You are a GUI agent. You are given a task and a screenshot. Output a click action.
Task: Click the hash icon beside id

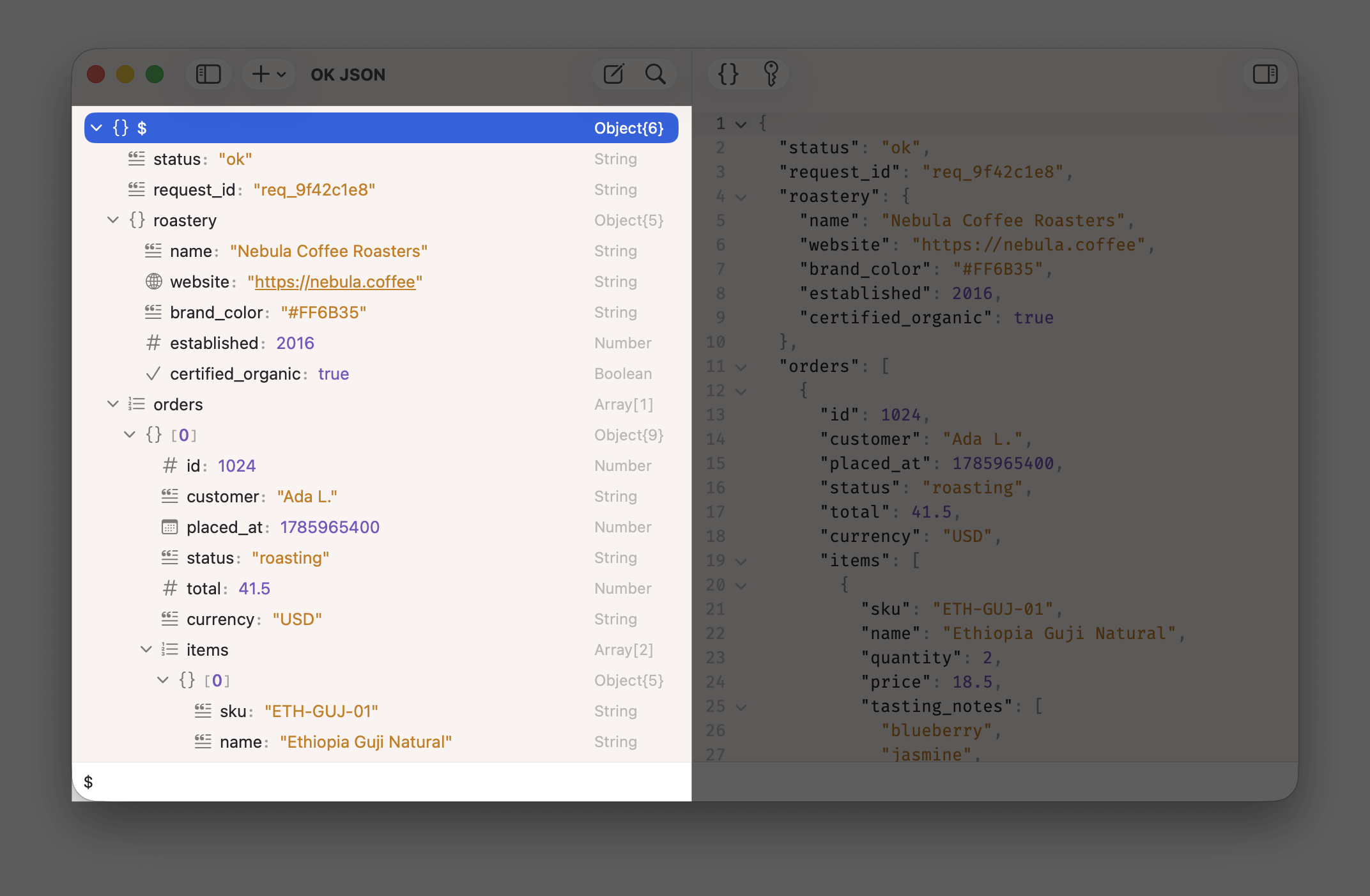click(x=170, y=465)
